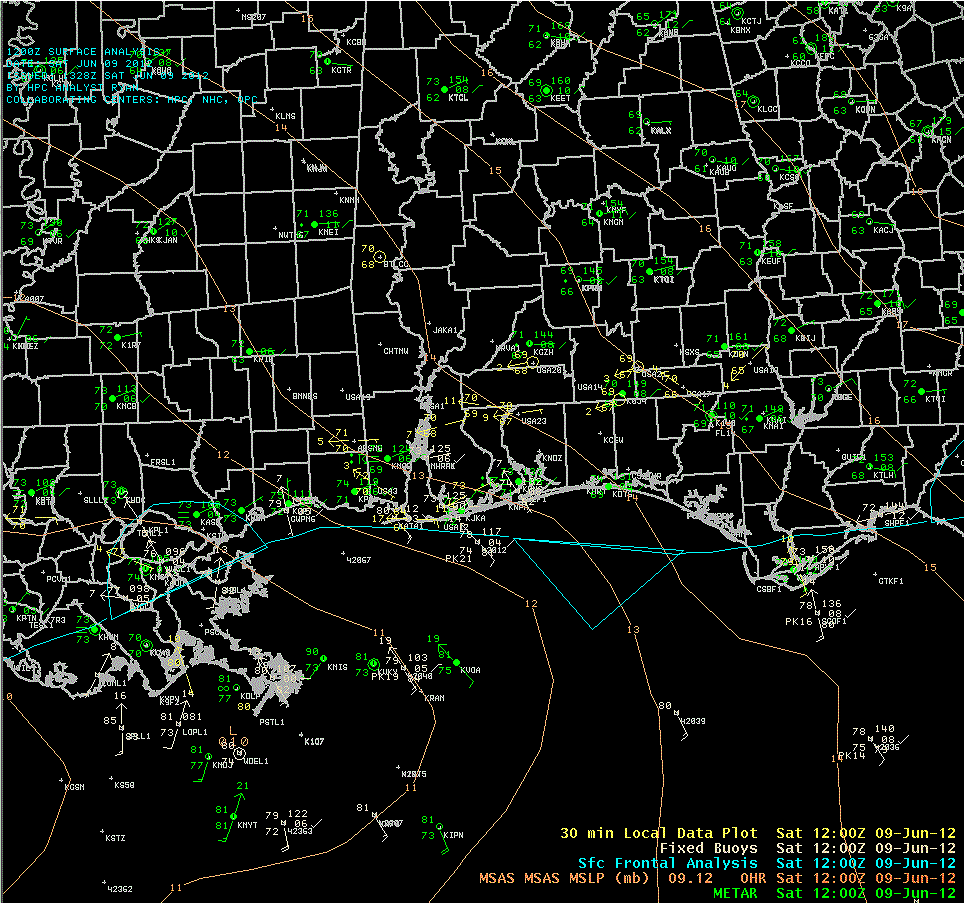Select the CSBF1 station label

coord(768,589)
